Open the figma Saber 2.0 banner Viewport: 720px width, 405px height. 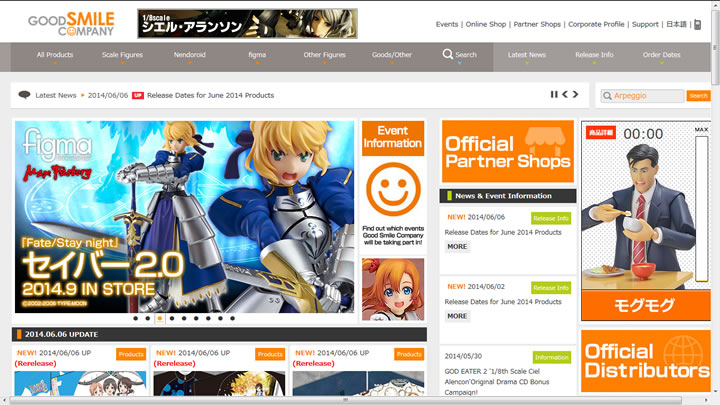[x=185, y=217]
